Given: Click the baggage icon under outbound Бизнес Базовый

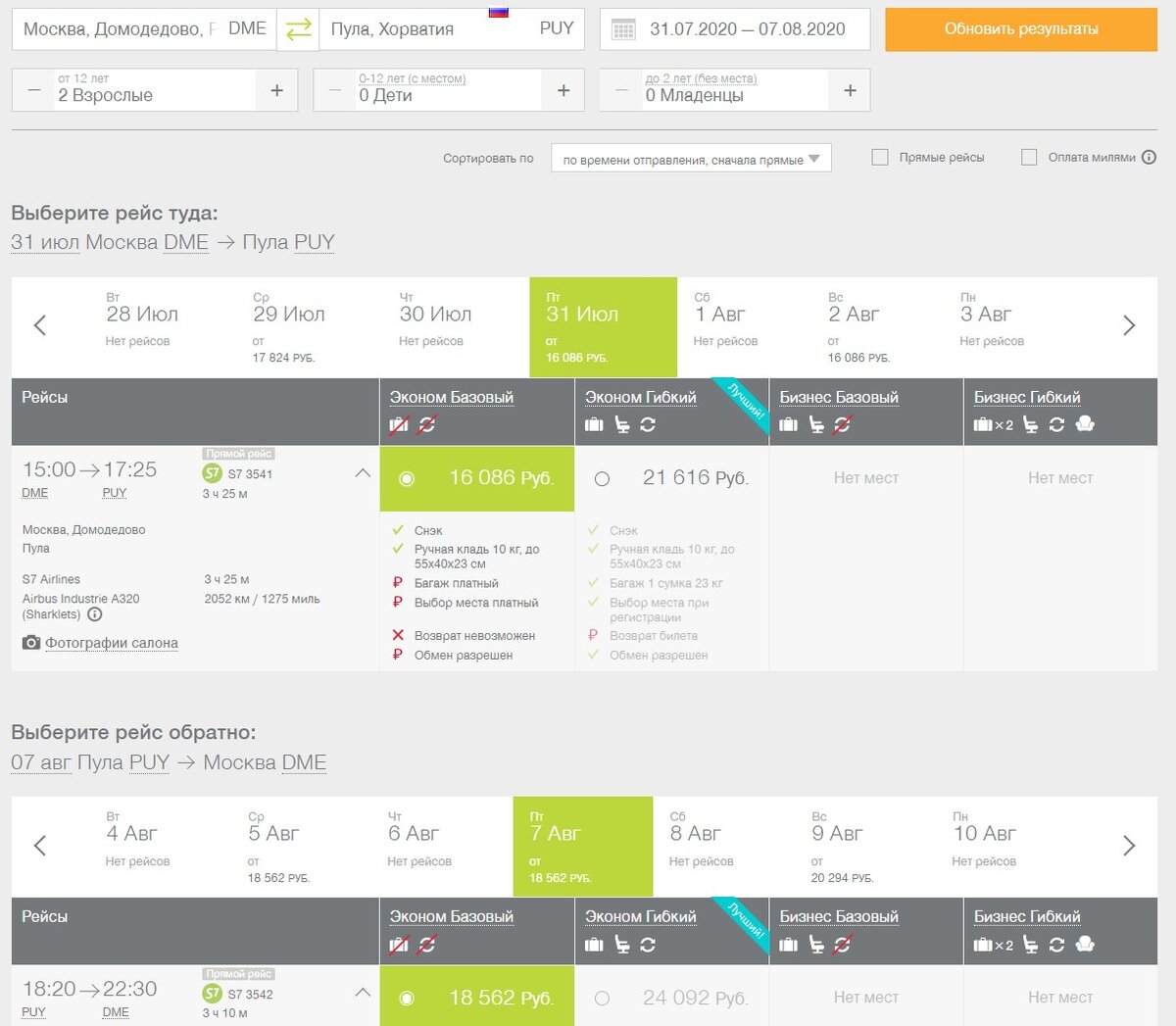Looking at the screenshot, I should (789, 424).
